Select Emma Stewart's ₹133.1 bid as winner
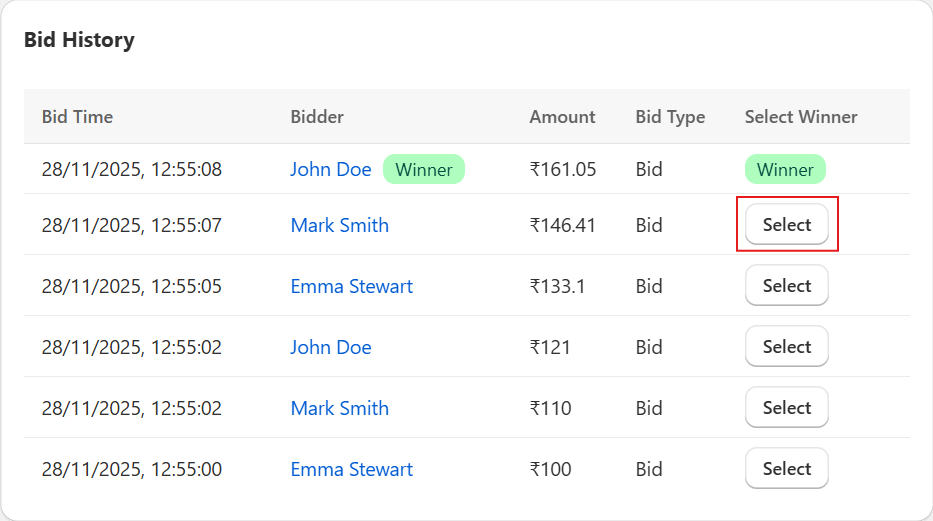This screenshot has height=521, width=933. (x=786, y=286)
